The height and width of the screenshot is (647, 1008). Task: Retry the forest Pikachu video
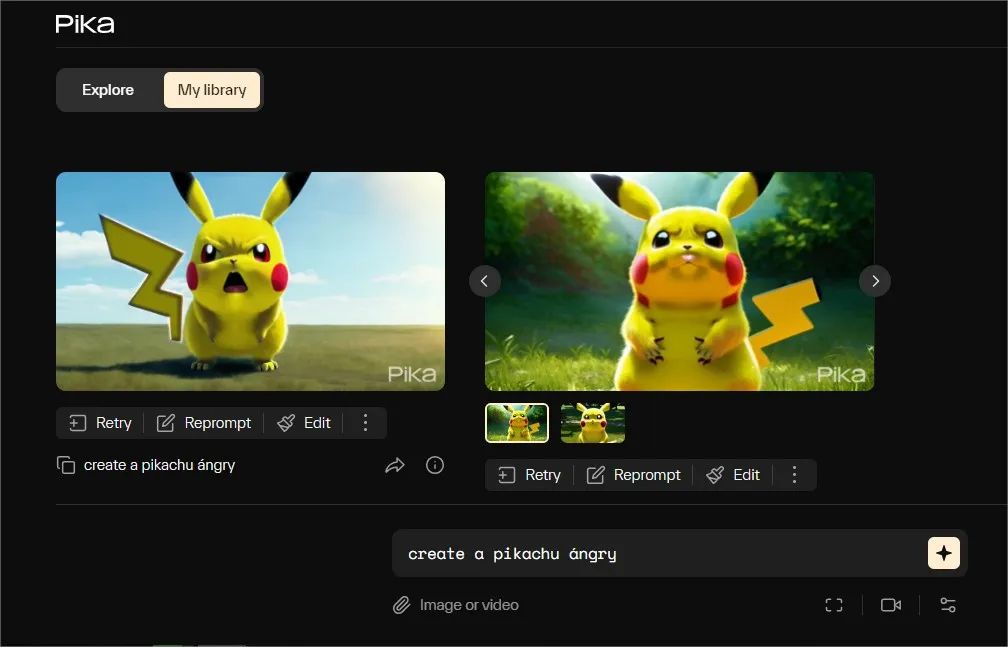(x=530, y=475)
